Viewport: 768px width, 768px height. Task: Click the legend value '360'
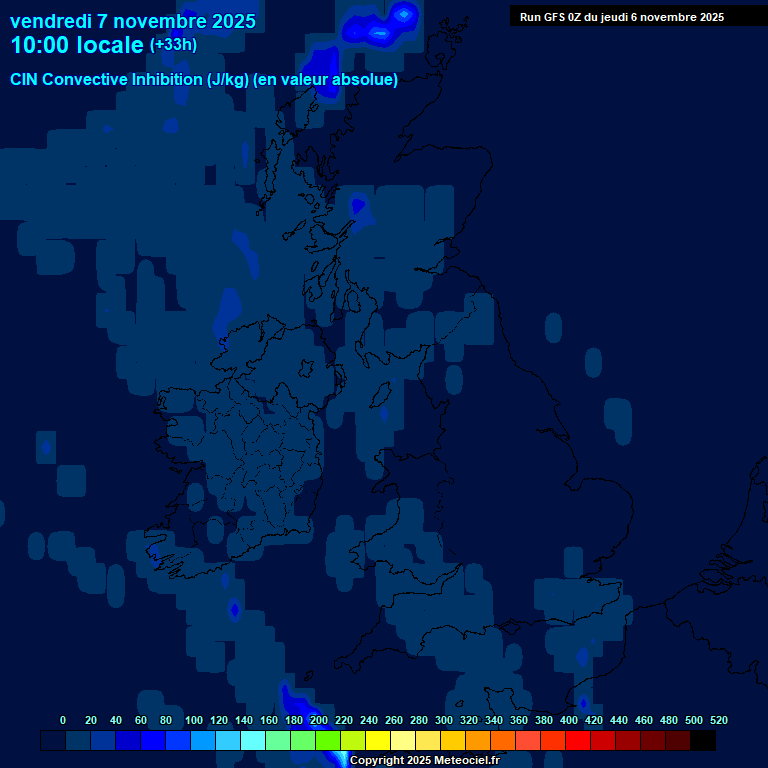[x=519, y=720]
